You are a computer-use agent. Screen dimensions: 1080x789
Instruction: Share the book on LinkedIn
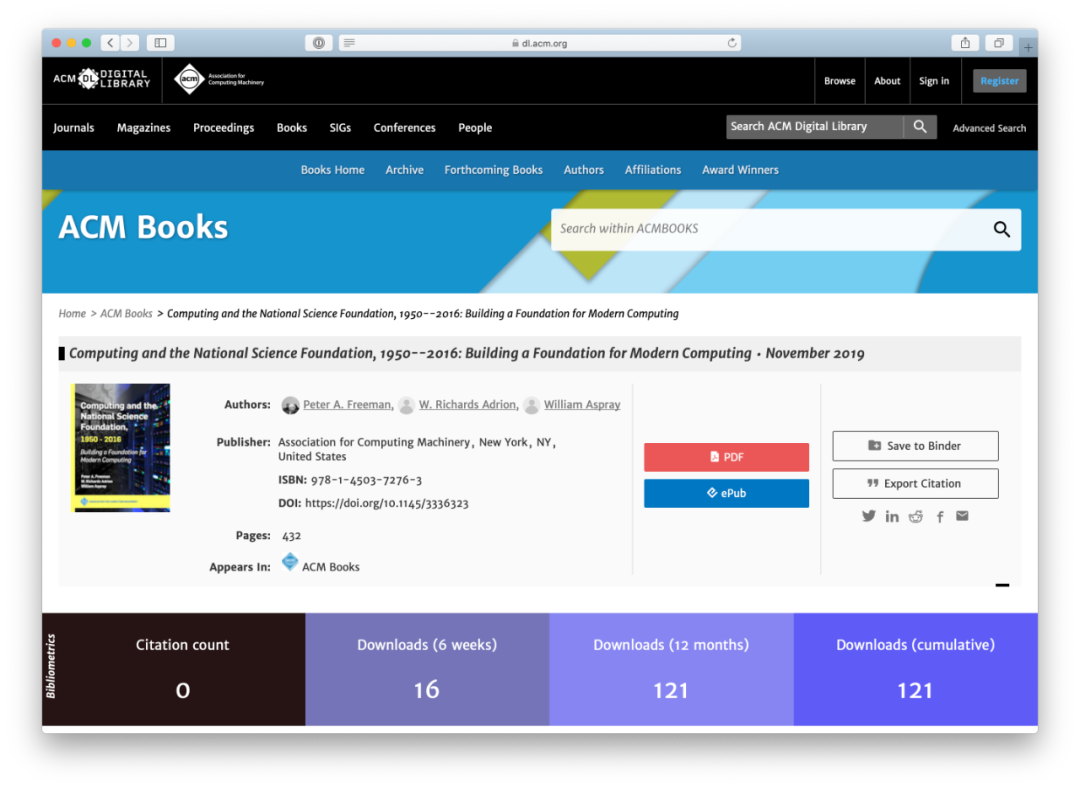click(x=892, y=516)
